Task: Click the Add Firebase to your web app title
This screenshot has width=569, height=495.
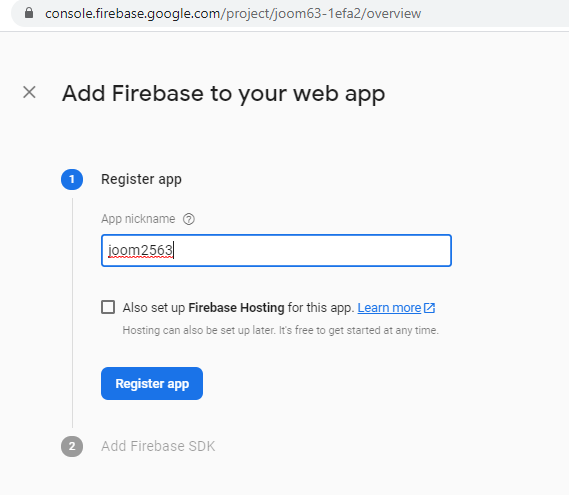Action: tap(224, 94)
